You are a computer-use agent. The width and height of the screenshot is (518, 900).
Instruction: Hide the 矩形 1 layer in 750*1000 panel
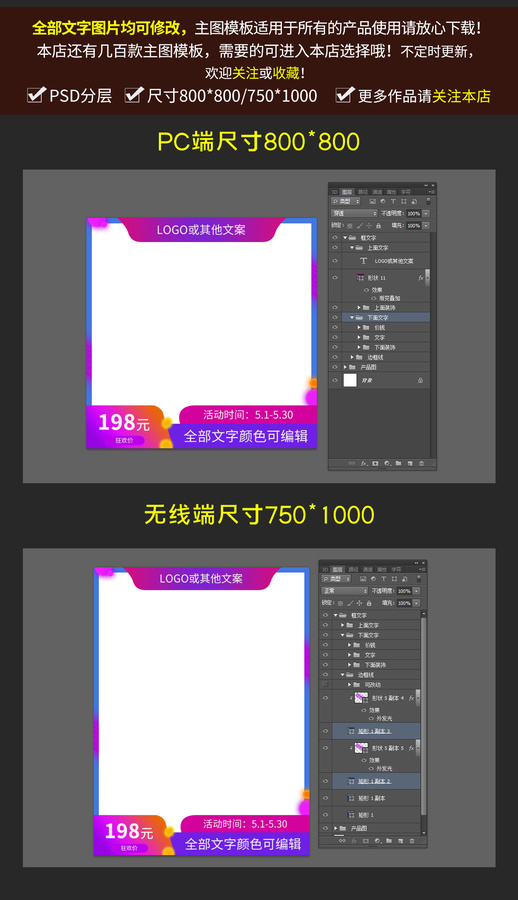326,814
